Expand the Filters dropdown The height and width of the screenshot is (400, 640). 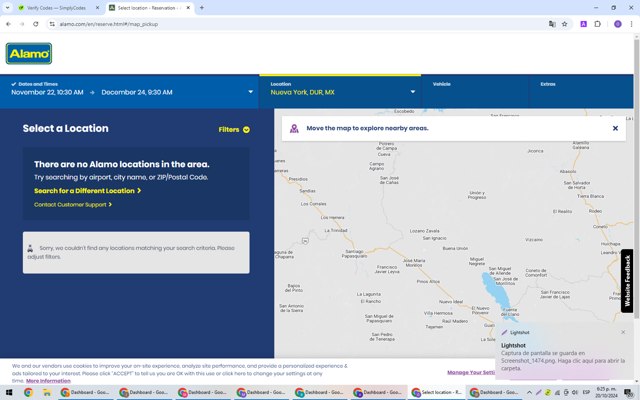click(234, 129)
